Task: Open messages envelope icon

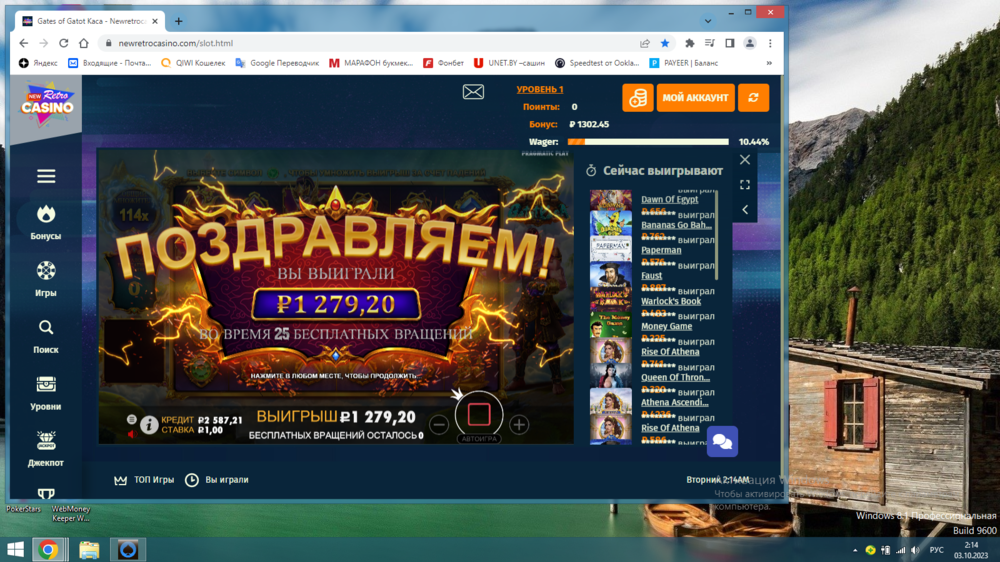Action: tap(473, 92)
